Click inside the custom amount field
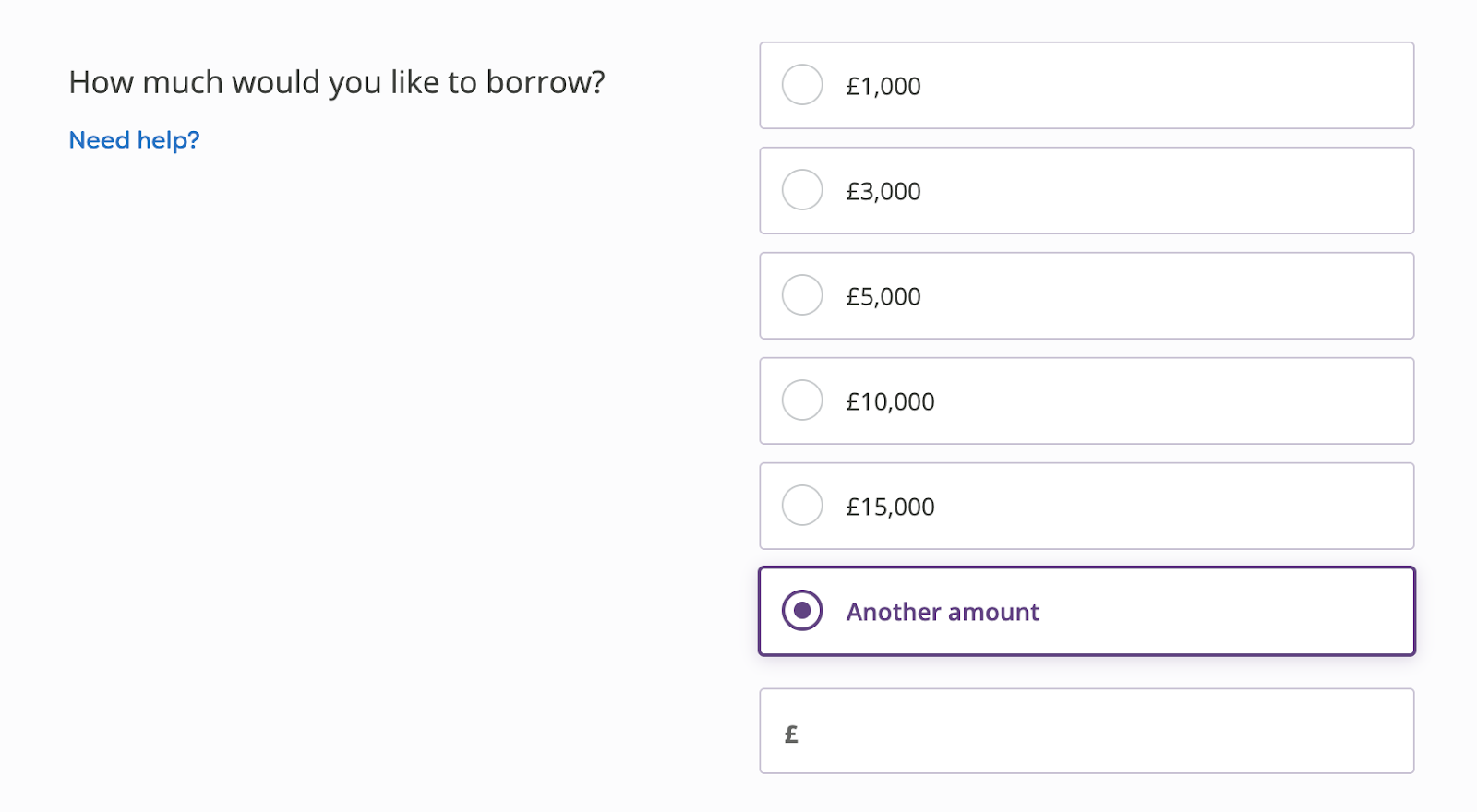The height and width of the screenshot is (812, 1477). click(x=1087, y=731)
